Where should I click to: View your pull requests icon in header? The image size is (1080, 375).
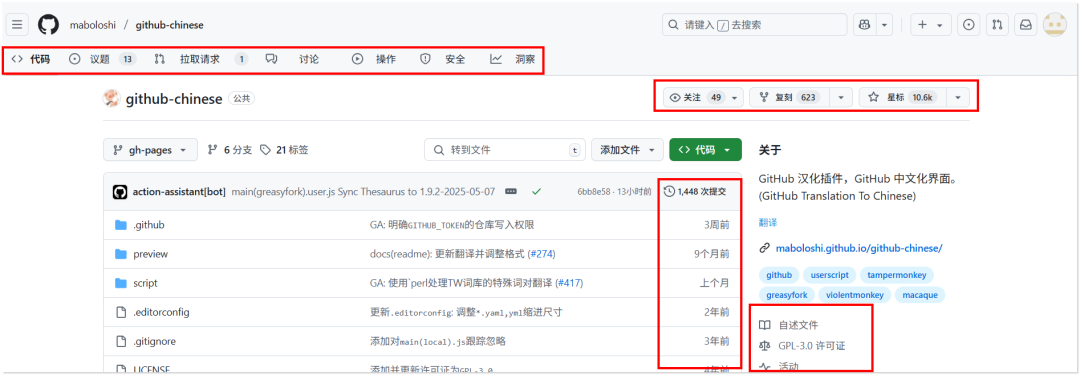point(997,25)
